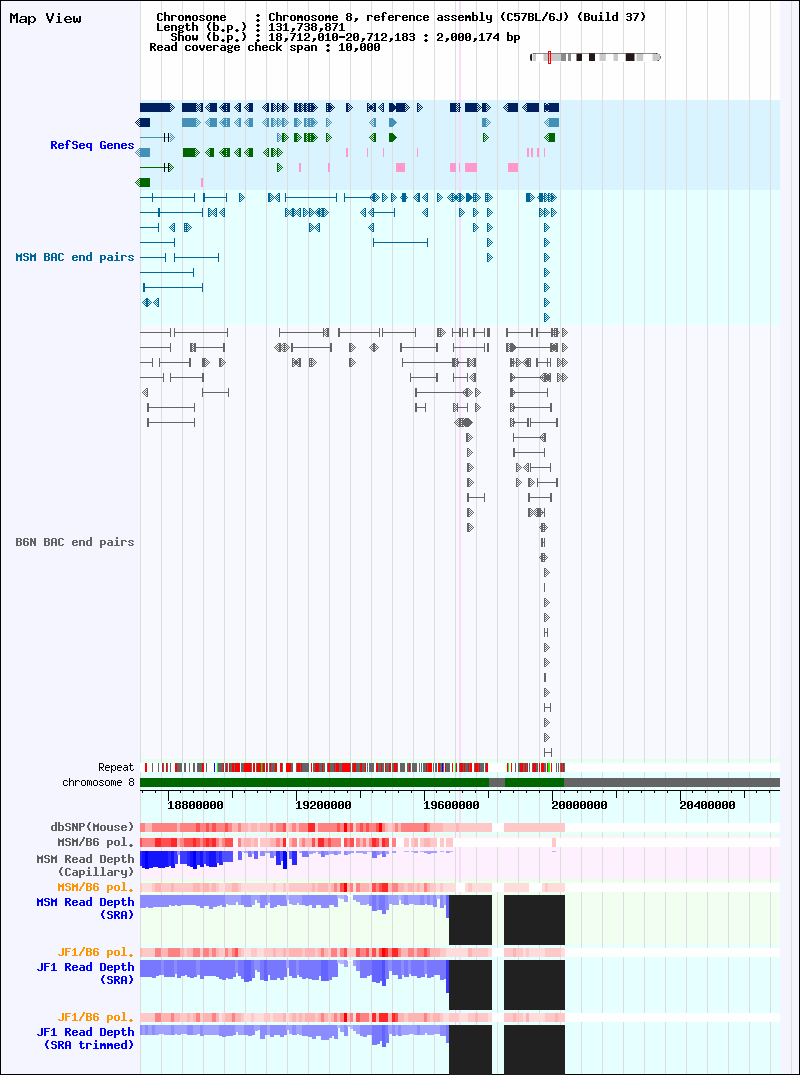Viewport: 800px width, 1075px height.
Task: Click the chromosome 8 ideogram overview
Action: (595, 58)
